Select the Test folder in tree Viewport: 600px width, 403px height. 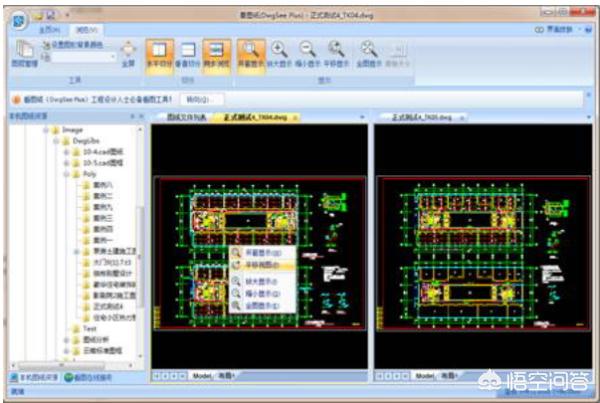click(x=90, y=329)
